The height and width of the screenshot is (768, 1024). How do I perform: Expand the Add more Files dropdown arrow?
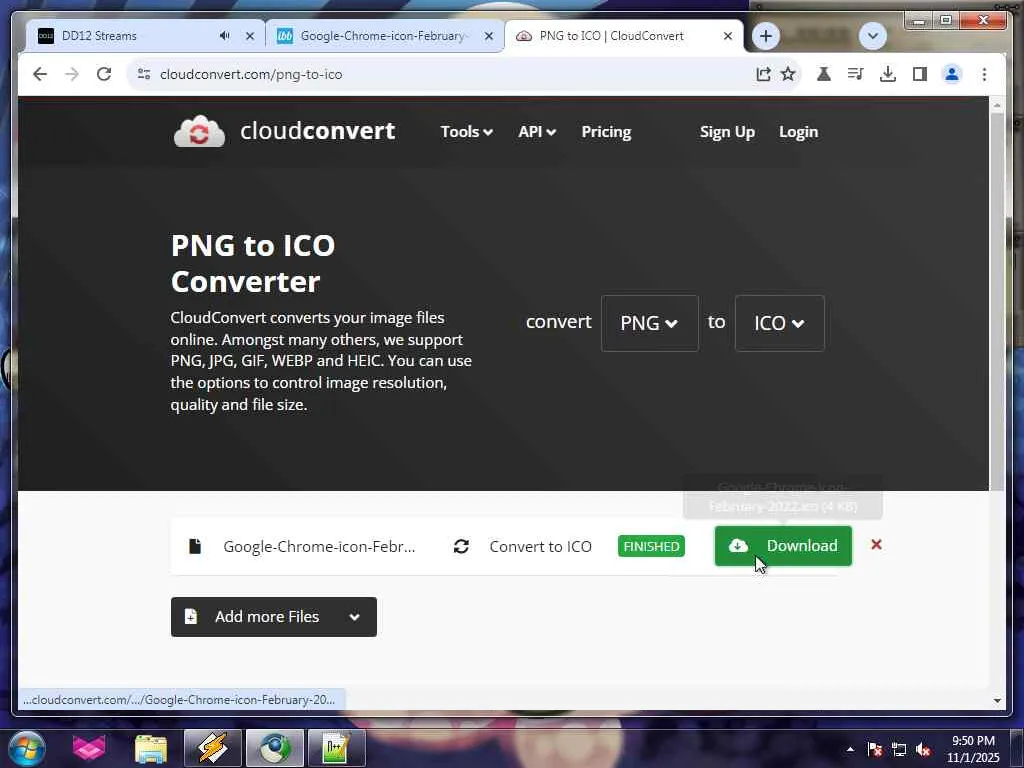tap(354, 616)
